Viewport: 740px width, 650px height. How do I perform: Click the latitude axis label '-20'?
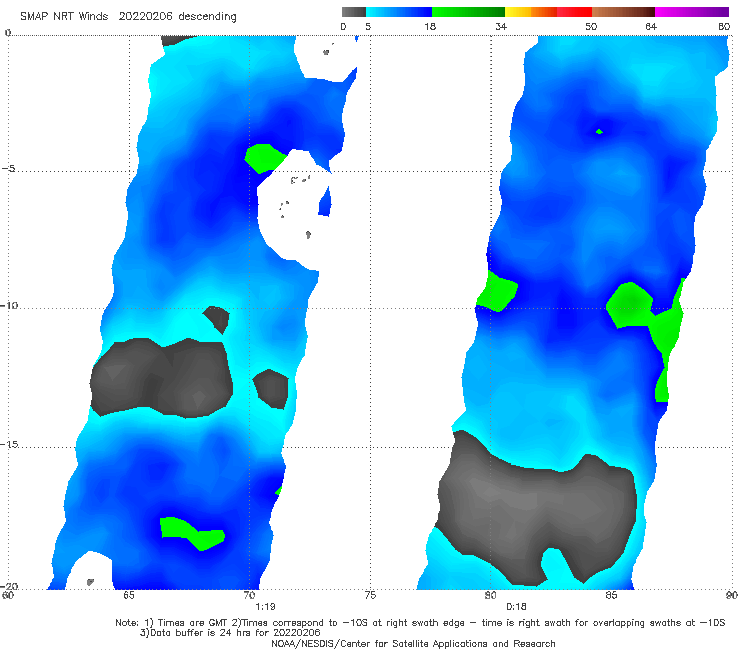point(9,586)
